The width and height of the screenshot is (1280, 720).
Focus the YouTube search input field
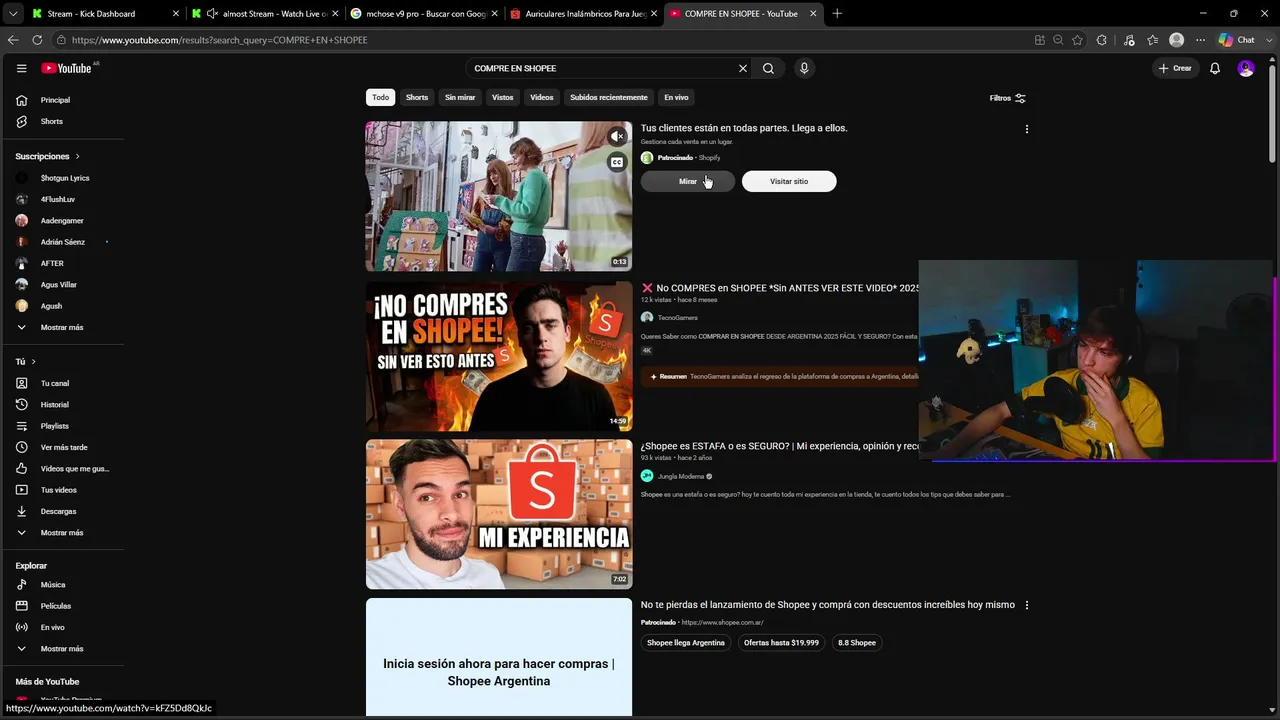[x=602, y=68]
